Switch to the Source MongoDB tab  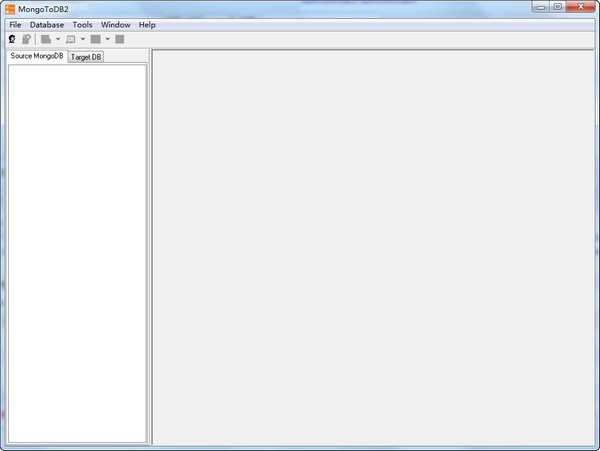point(37,56)
